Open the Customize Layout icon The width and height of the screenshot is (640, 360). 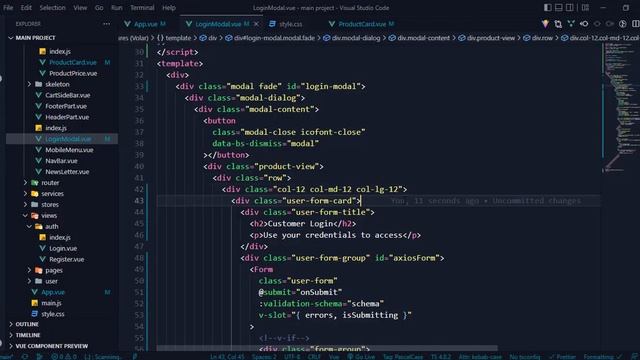pos(585,7)
